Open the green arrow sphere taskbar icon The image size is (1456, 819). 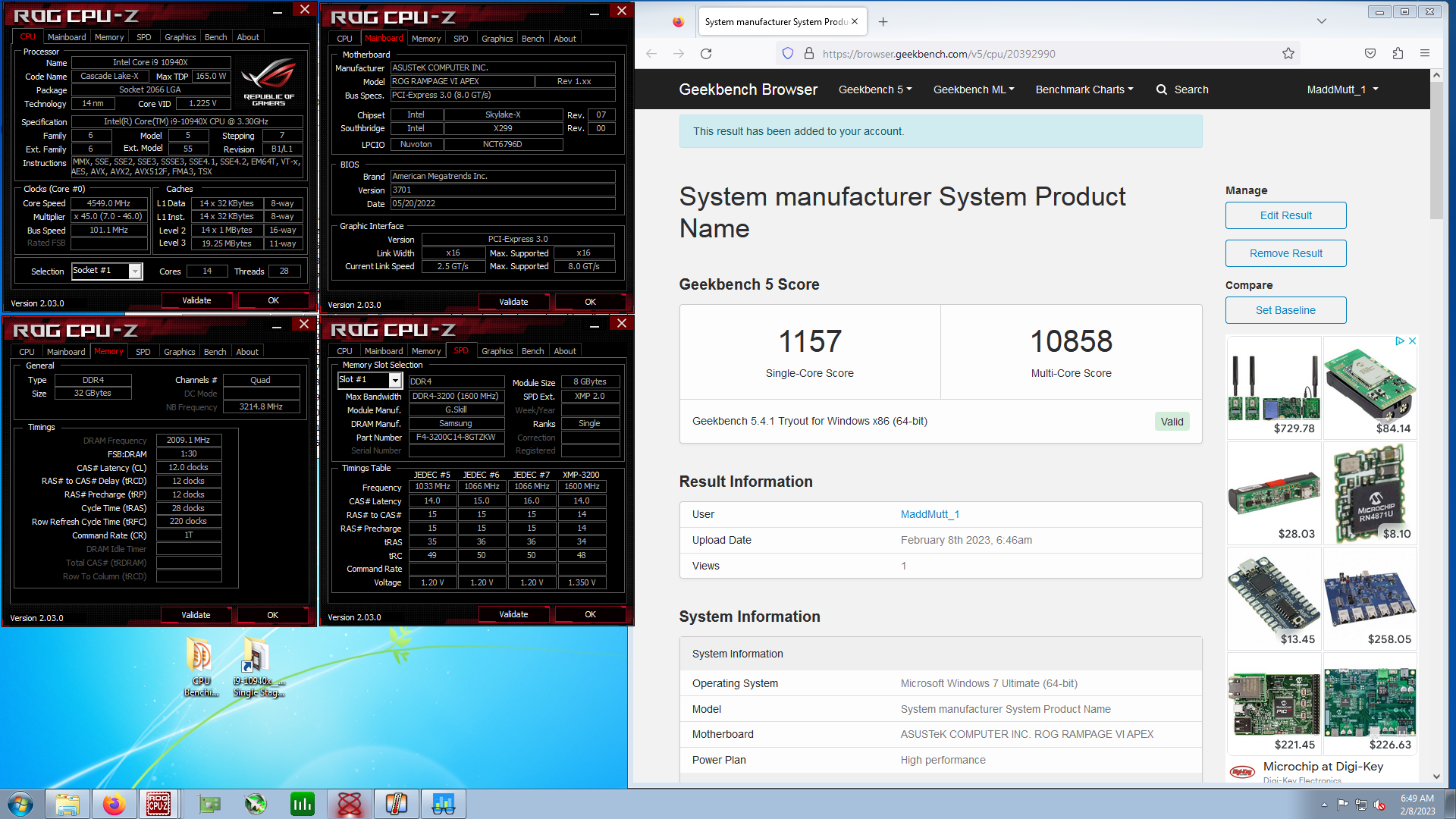pos(256,804)
